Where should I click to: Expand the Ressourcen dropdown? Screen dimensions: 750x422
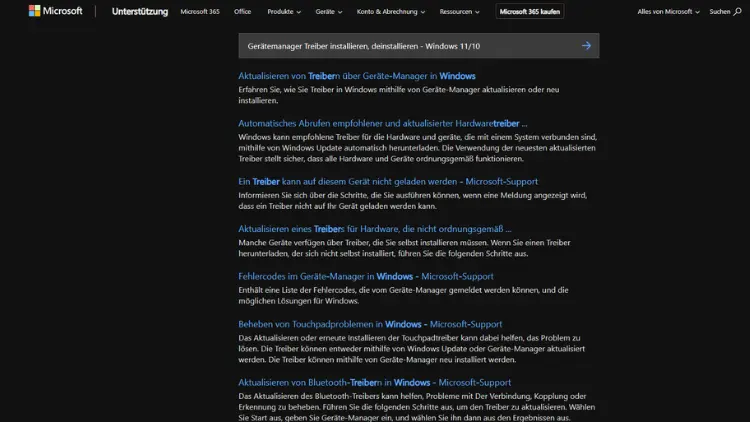(459, 11)
